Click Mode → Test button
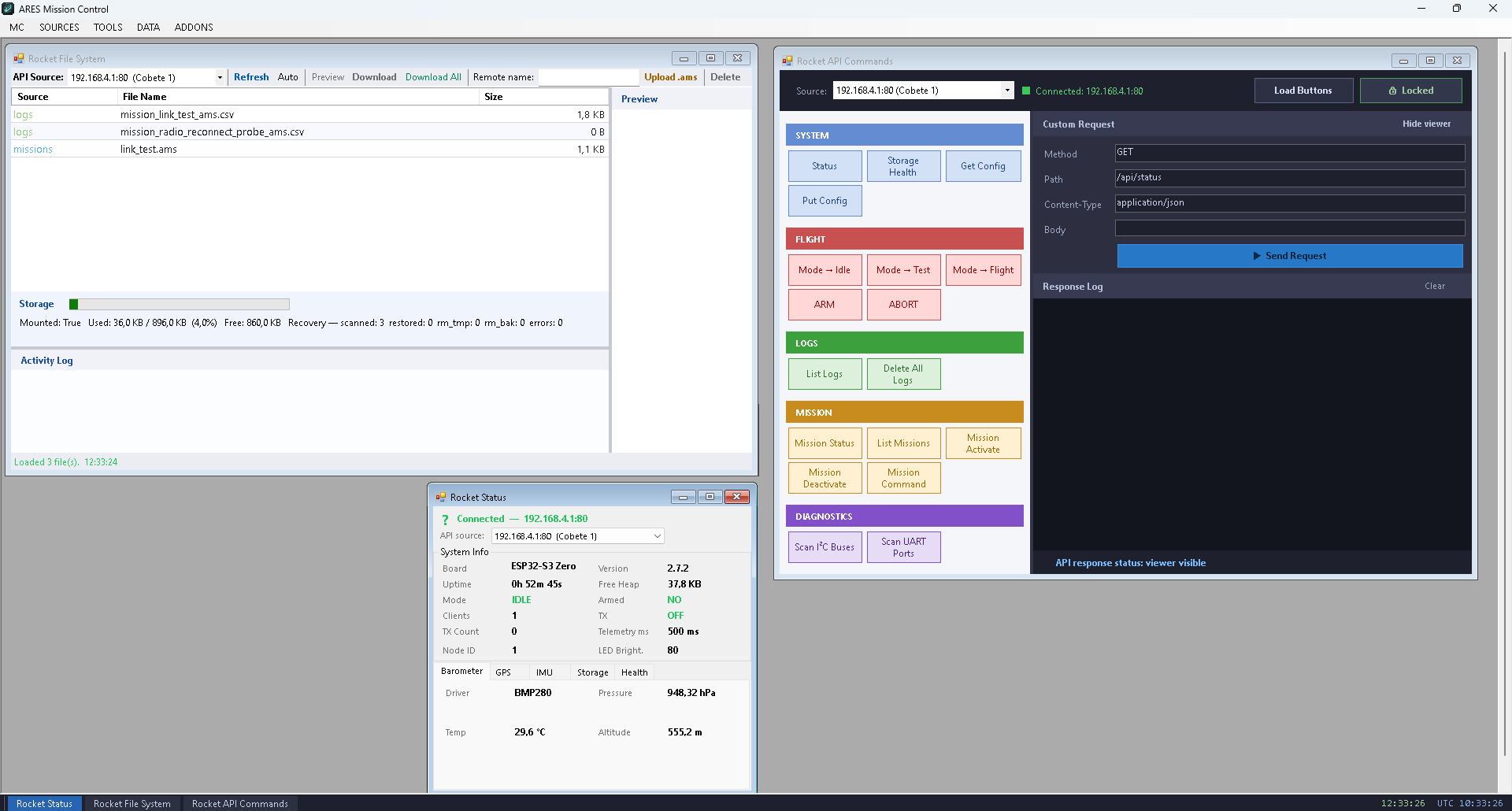This screenshot has width=1512, height=811. tap(903, 270)
